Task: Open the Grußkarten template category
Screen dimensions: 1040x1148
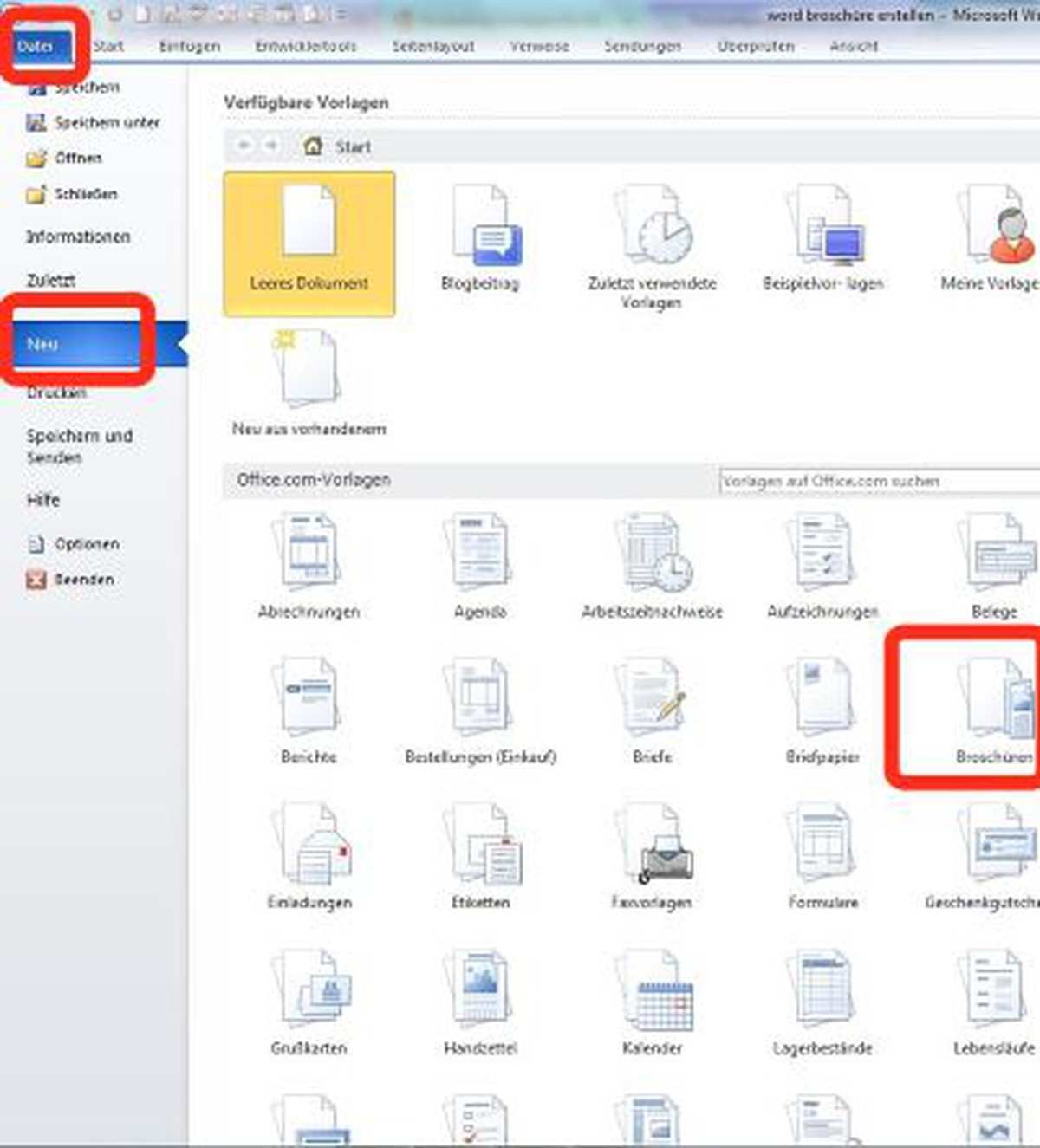Action: (309, 992)
